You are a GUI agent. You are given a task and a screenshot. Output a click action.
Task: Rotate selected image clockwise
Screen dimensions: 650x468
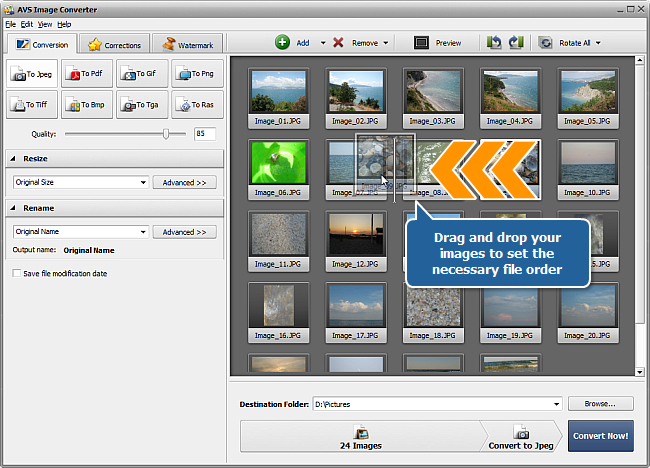coord(516,42)
